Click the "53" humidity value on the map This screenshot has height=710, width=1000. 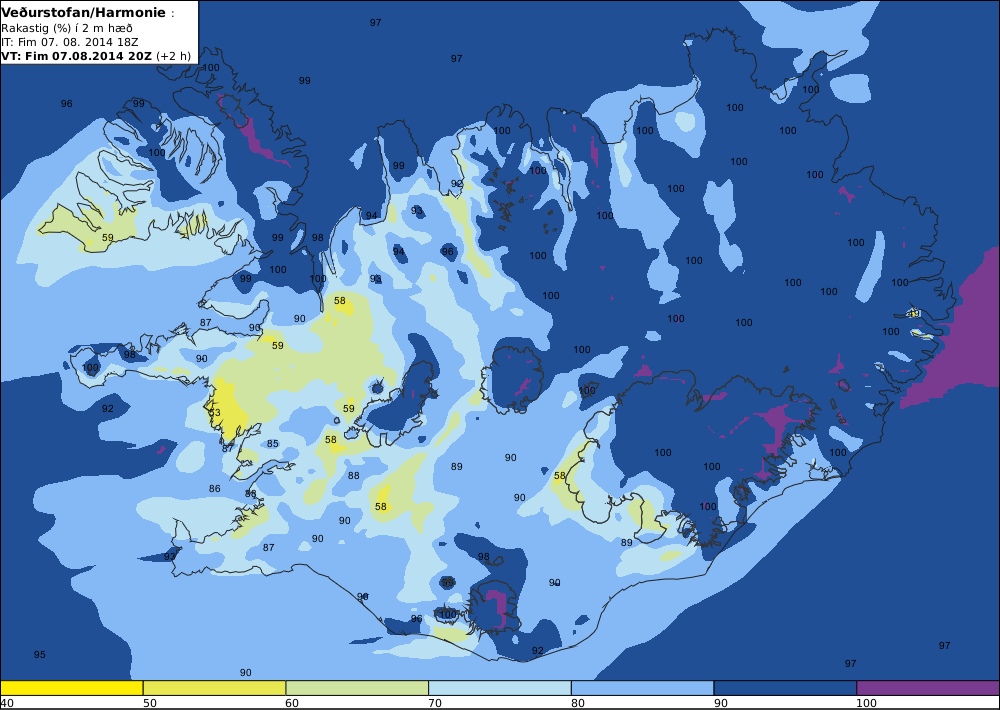pos(214,413)
